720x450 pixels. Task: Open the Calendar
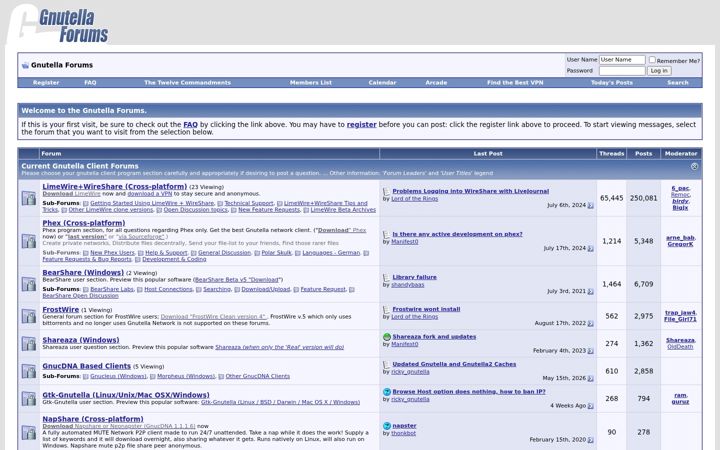(382, 83)
